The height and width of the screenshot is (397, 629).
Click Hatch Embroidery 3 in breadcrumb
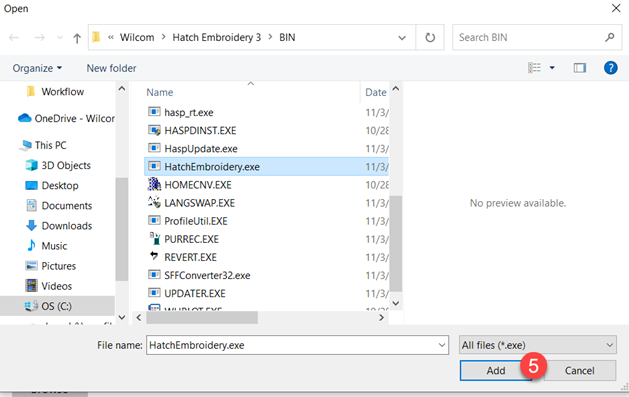click(217, 37)
